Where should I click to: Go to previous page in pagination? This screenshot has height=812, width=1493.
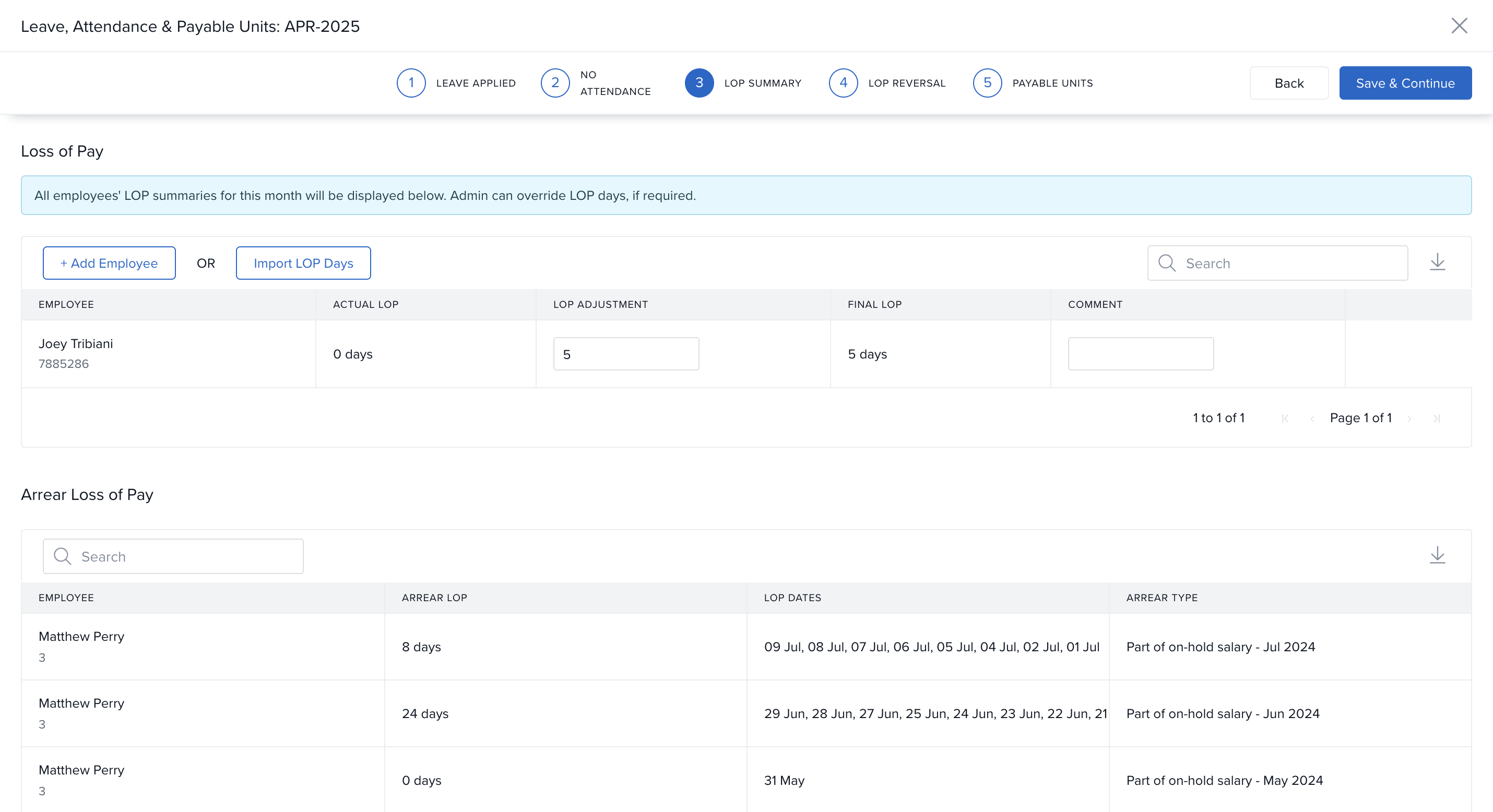pyautogui.click(x=1312, y=419)
